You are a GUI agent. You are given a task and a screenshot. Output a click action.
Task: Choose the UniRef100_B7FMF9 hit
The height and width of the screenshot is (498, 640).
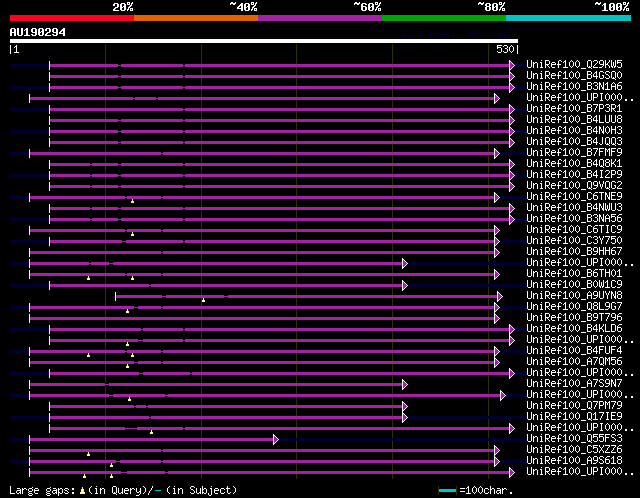574,153
